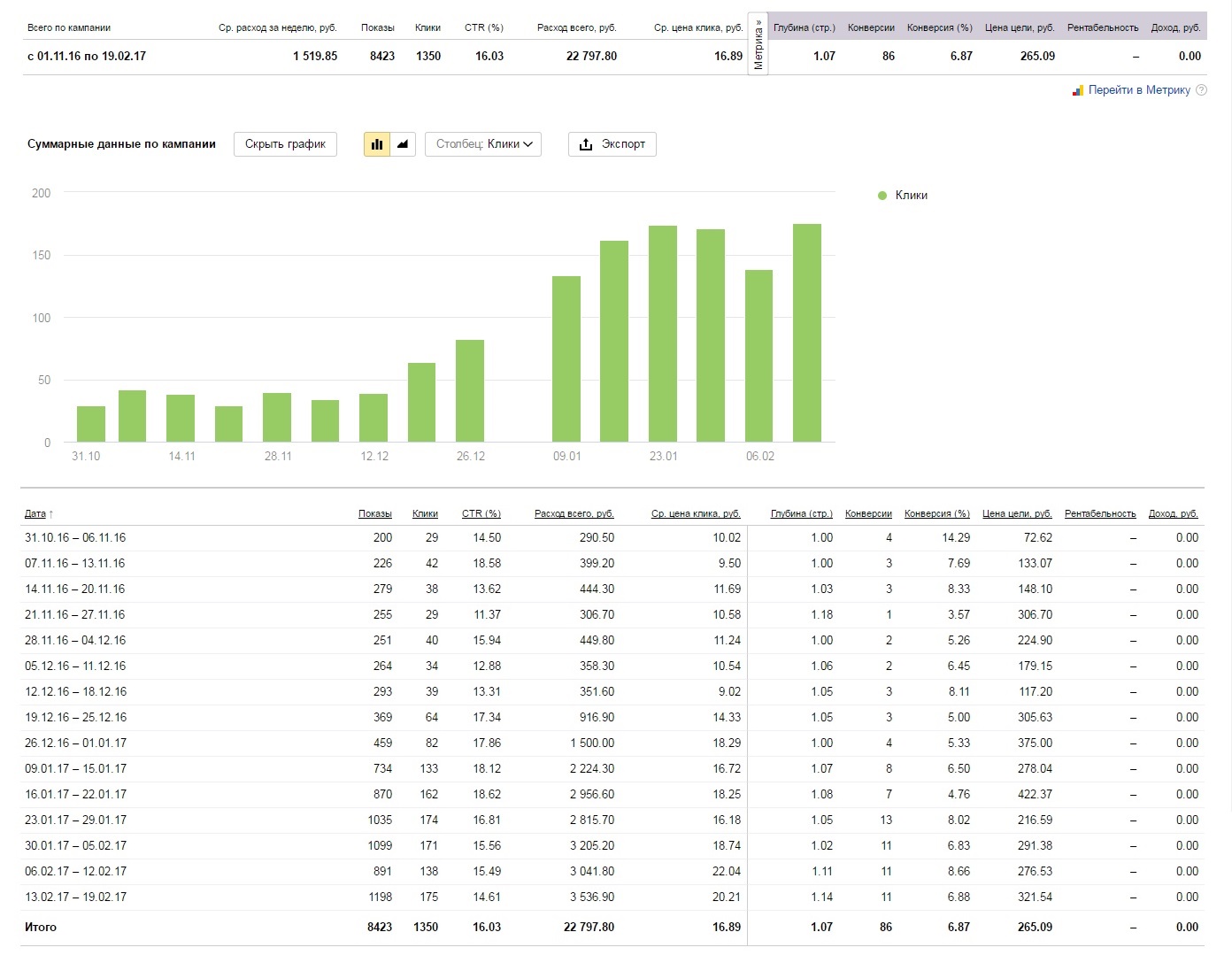The height and width of the screenshot is (963, 1232).
Task: Select row 28.11.16 – 04.12.16
Action: tap(612, 641)
